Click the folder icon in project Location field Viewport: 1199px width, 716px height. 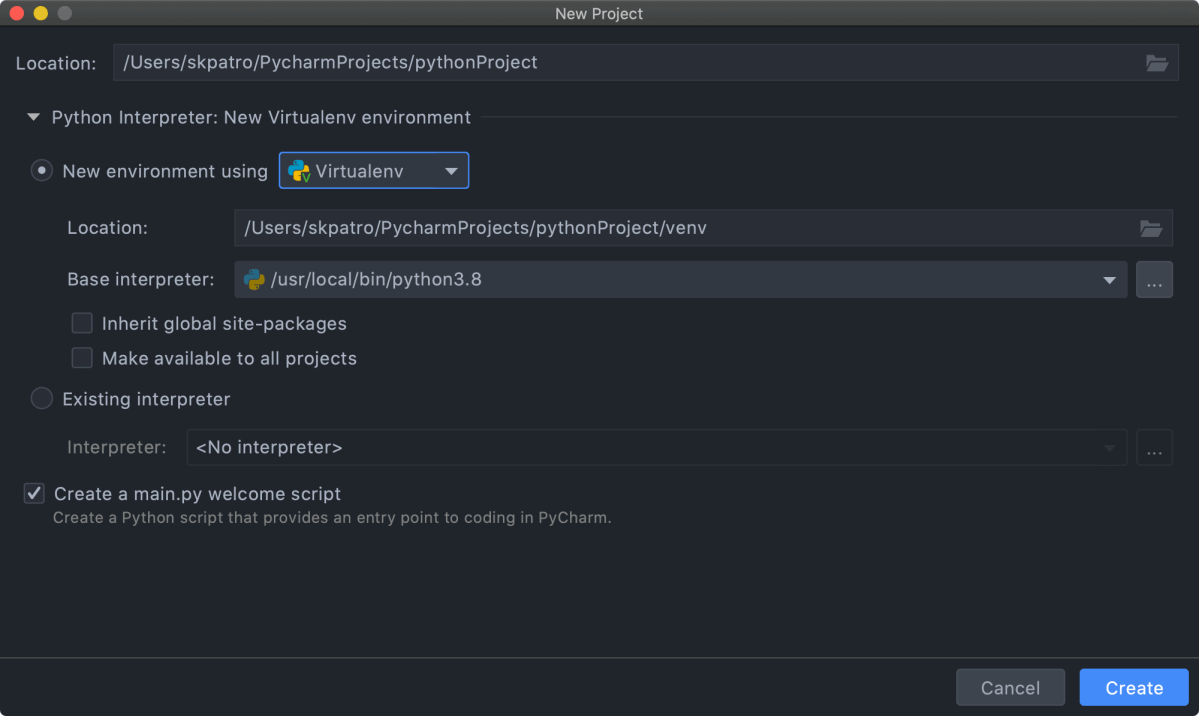click(x=1156, y=63)
